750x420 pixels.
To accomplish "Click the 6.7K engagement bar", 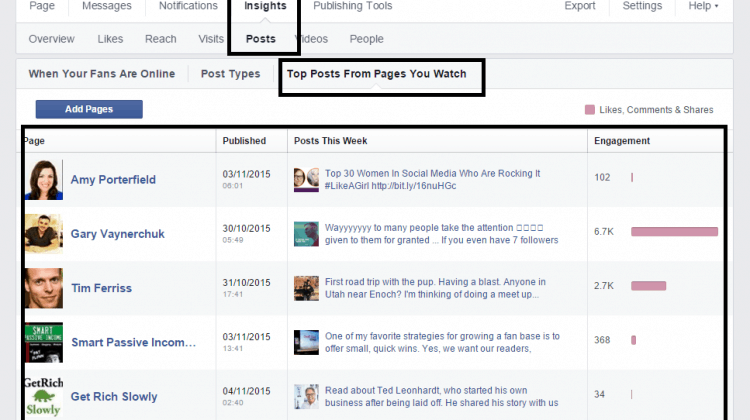I will point(674,232).
